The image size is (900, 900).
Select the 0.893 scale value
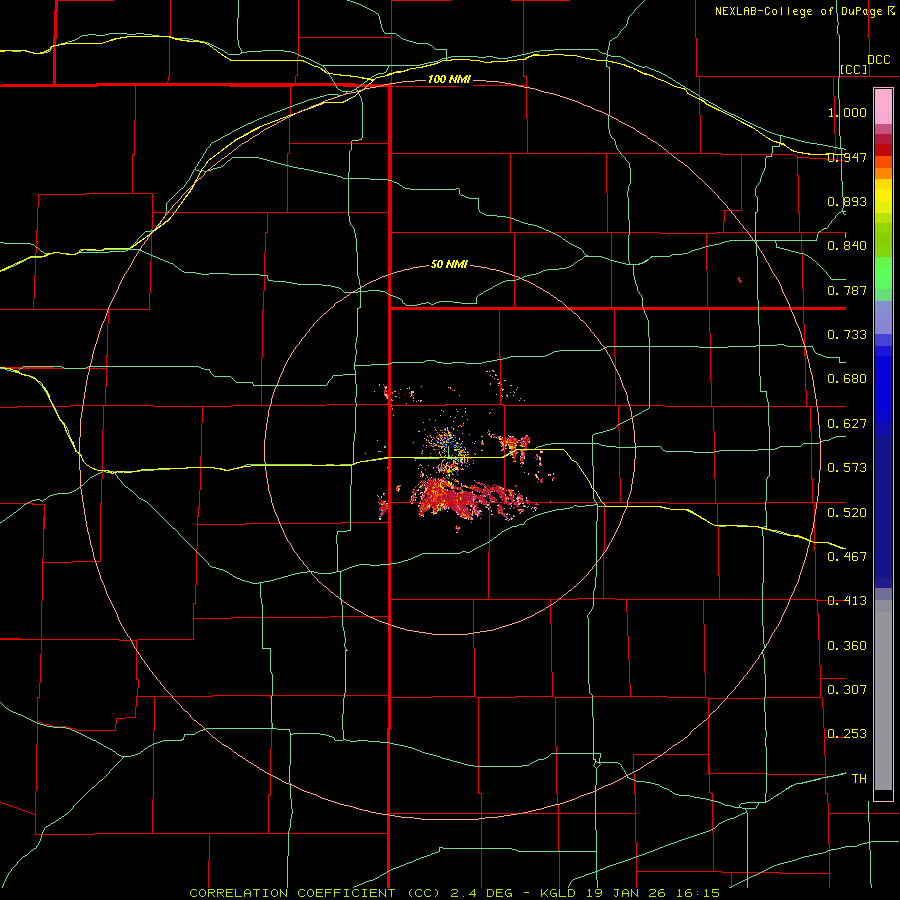[x=847, y=201]
